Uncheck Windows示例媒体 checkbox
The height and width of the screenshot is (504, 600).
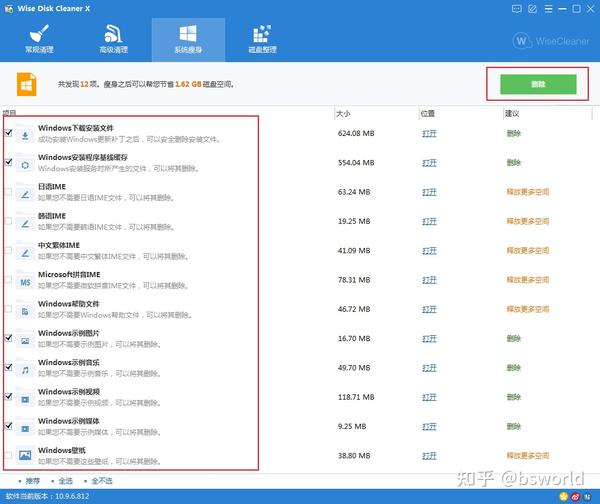8,426
